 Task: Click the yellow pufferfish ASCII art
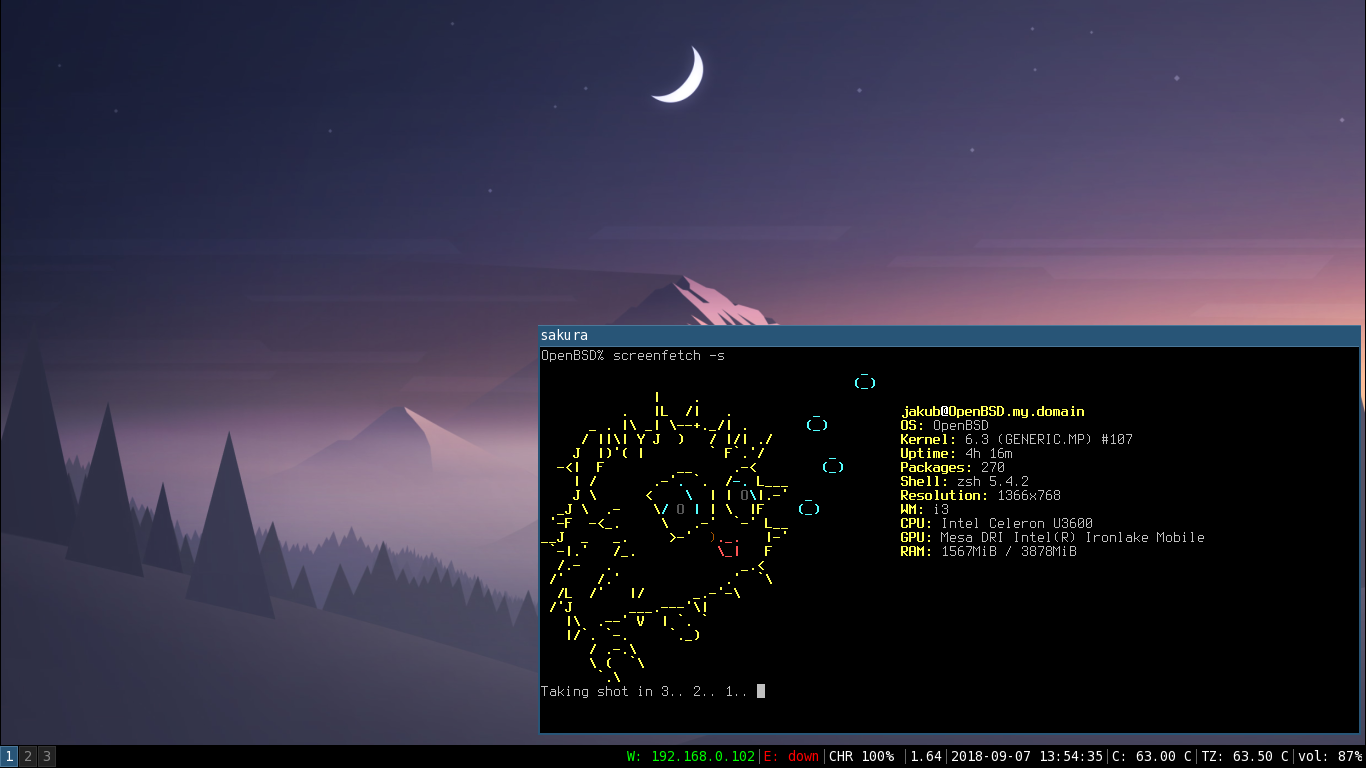tap(666, 538)
